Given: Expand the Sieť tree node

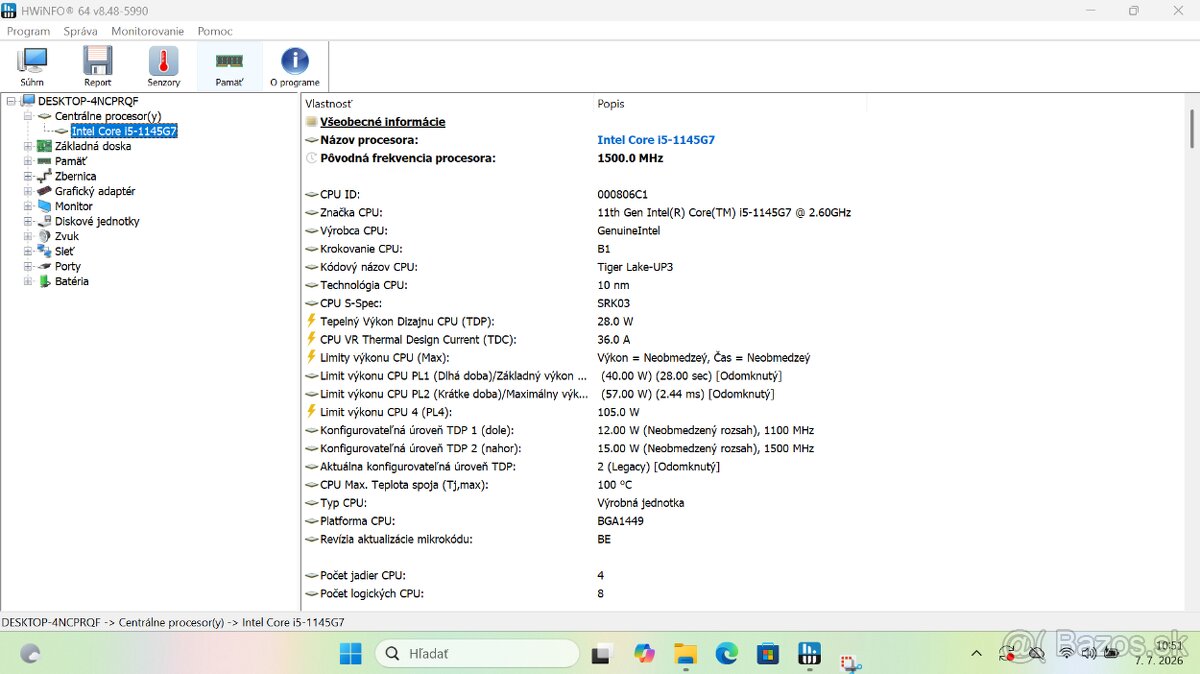Looking at the screenshot, I should click(29, 251).
